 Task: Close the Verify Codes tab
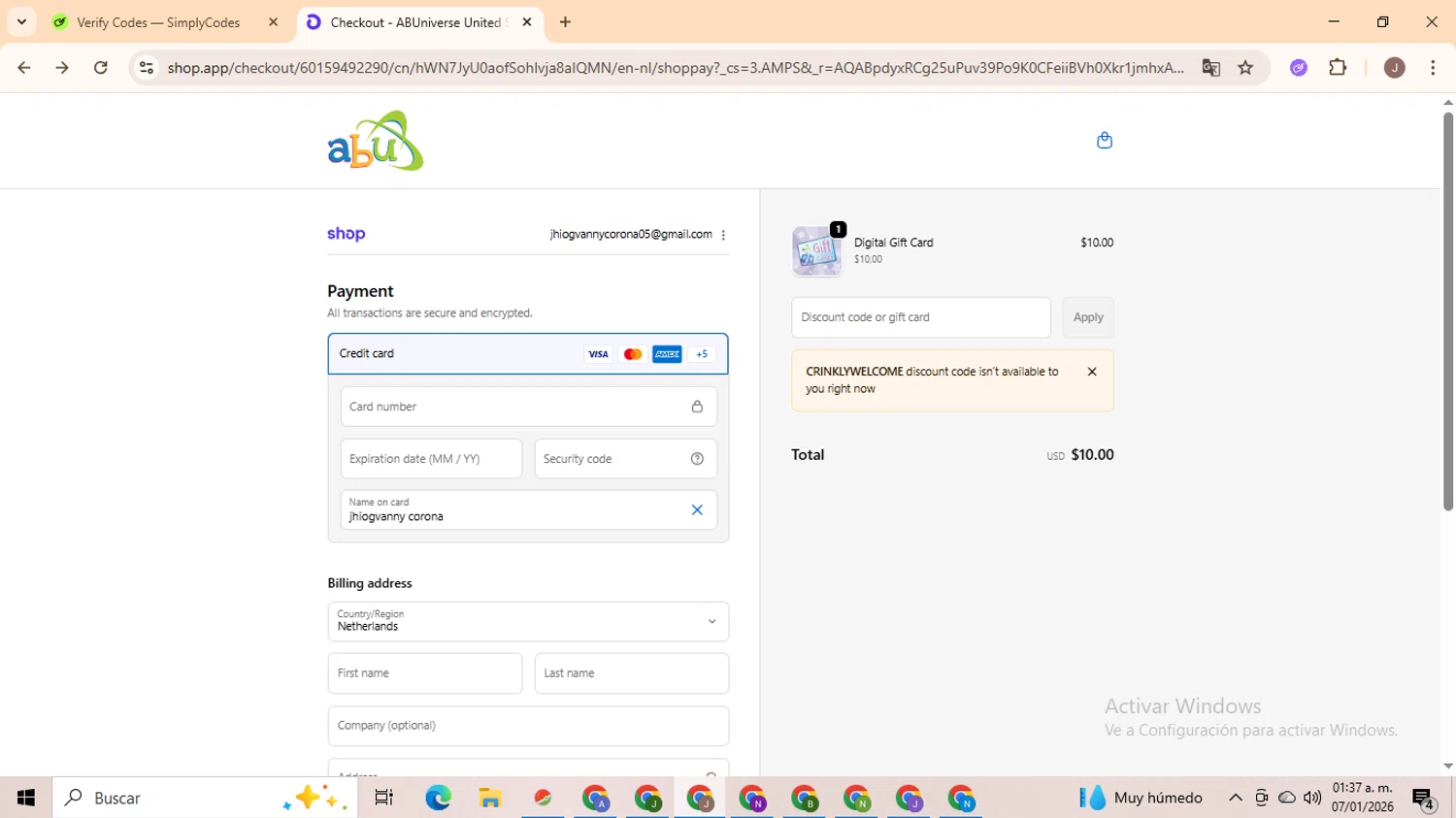[273, 22]
